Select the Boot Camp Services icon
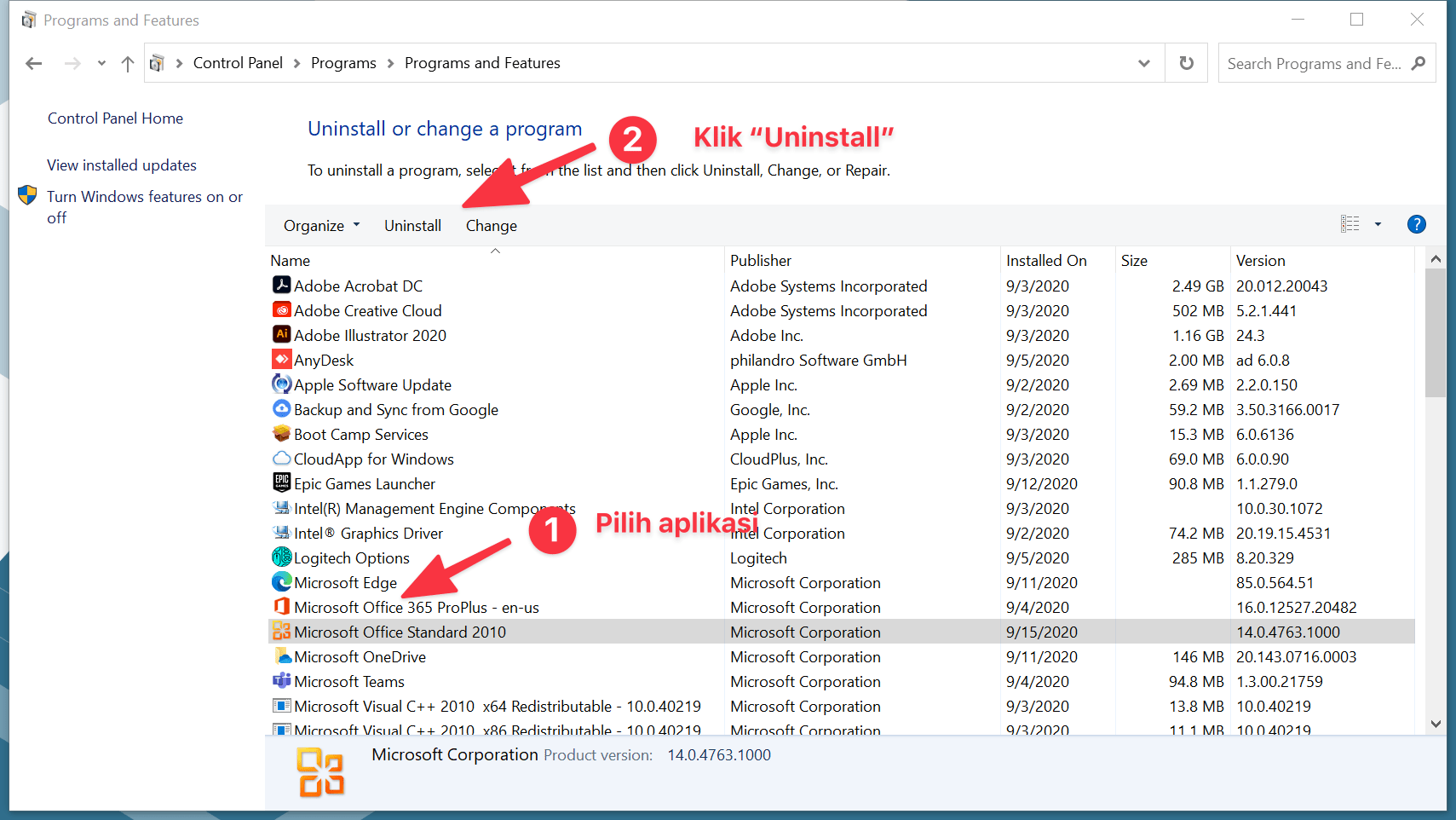This screenshot has width=1456, height=820. coord(281,433)
